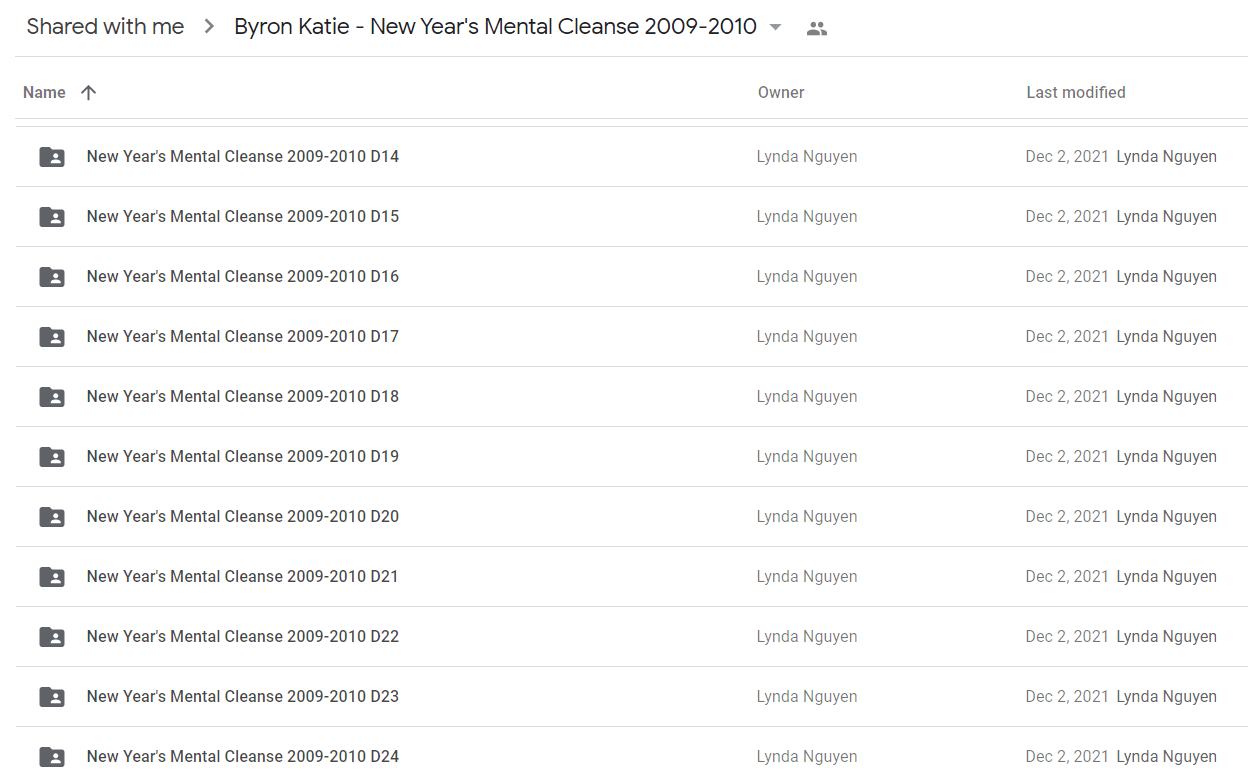
Task: Click the shared people icon beside folder title
Action: tap(817, 28)
